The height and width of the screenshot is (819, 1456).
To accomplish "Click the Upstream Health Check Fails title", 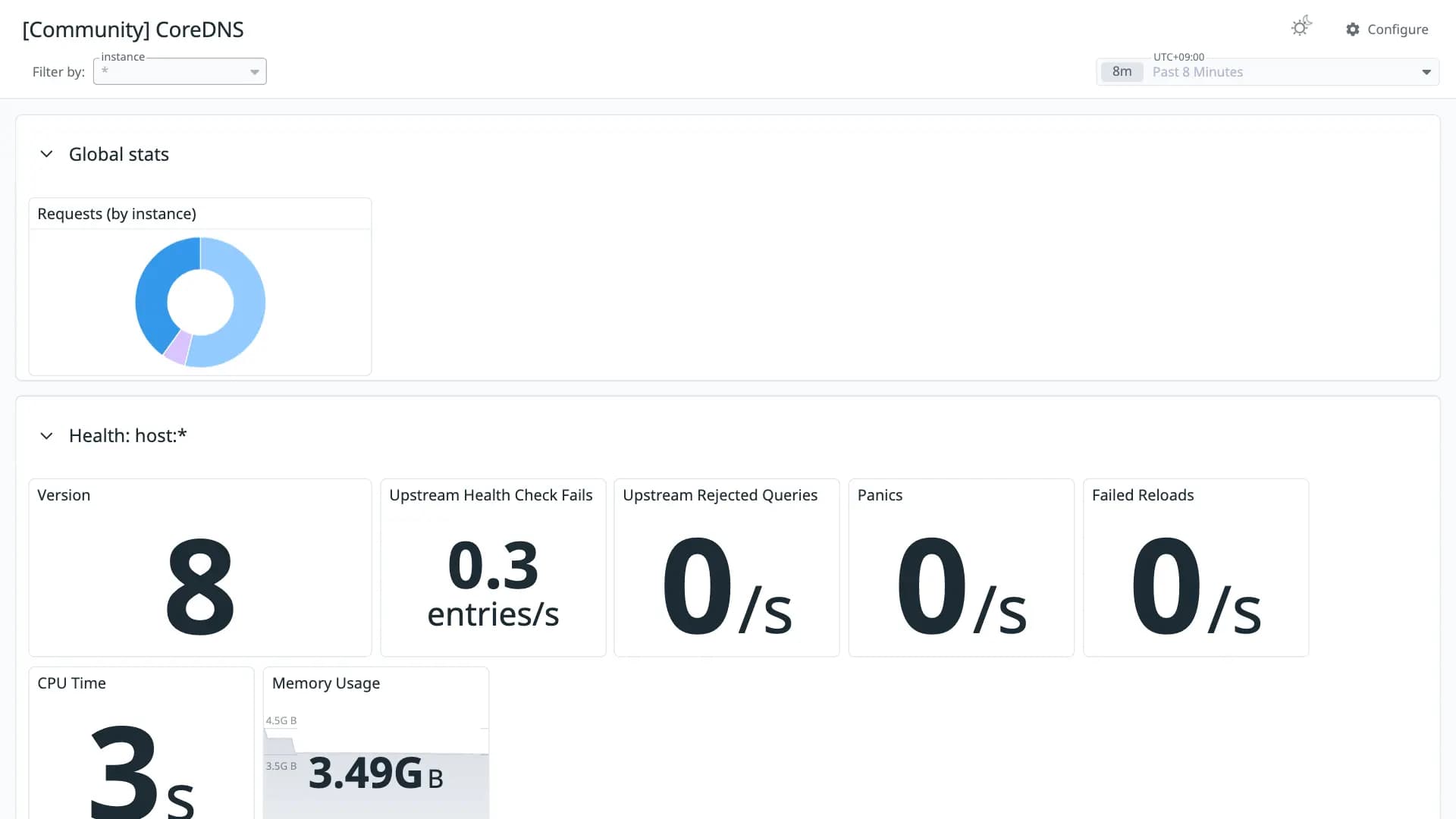I will pyautogui.click(x=491, y=495).
